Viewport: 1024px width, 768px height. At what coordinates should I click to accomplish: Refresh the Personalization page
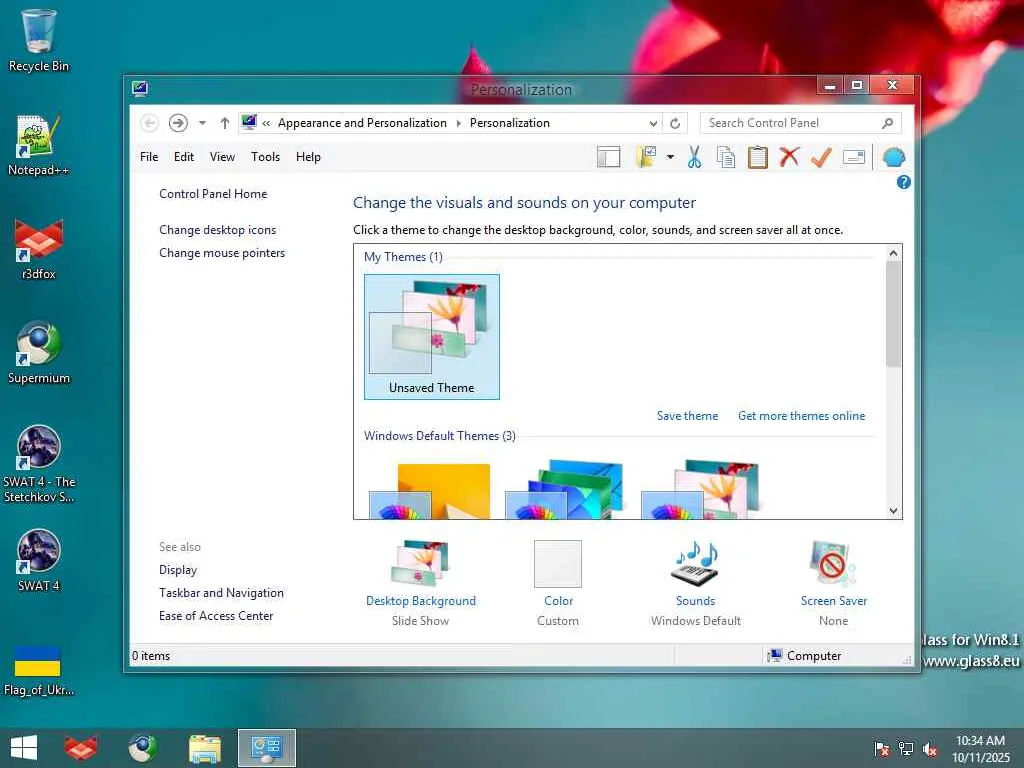(x=675, y=123)
